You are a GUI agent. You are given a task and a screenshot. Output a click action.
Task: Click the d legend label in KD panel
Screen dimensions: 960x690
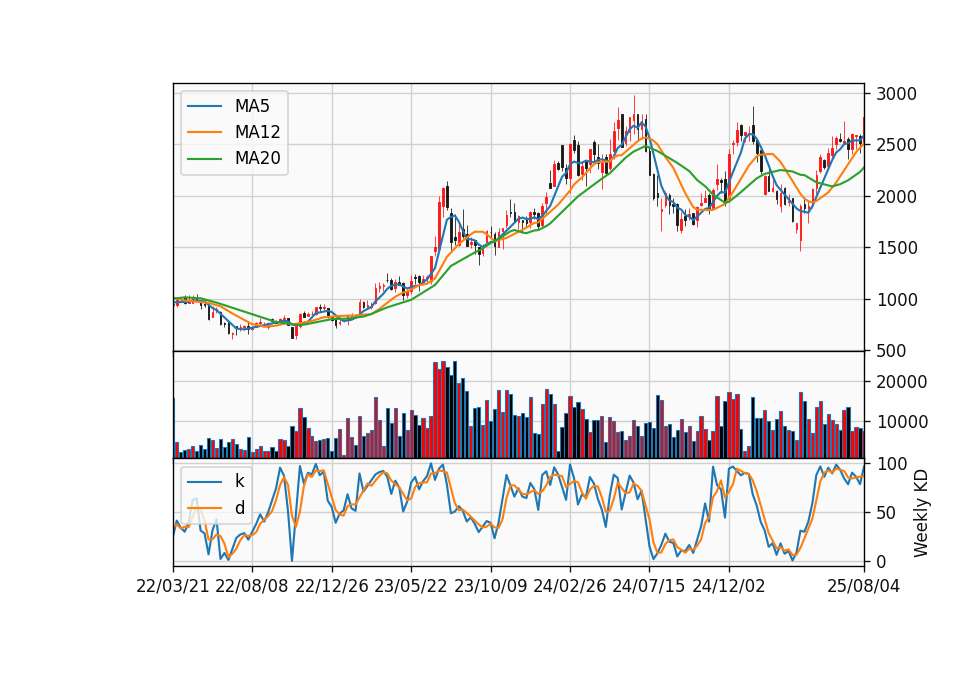[239, 508]
